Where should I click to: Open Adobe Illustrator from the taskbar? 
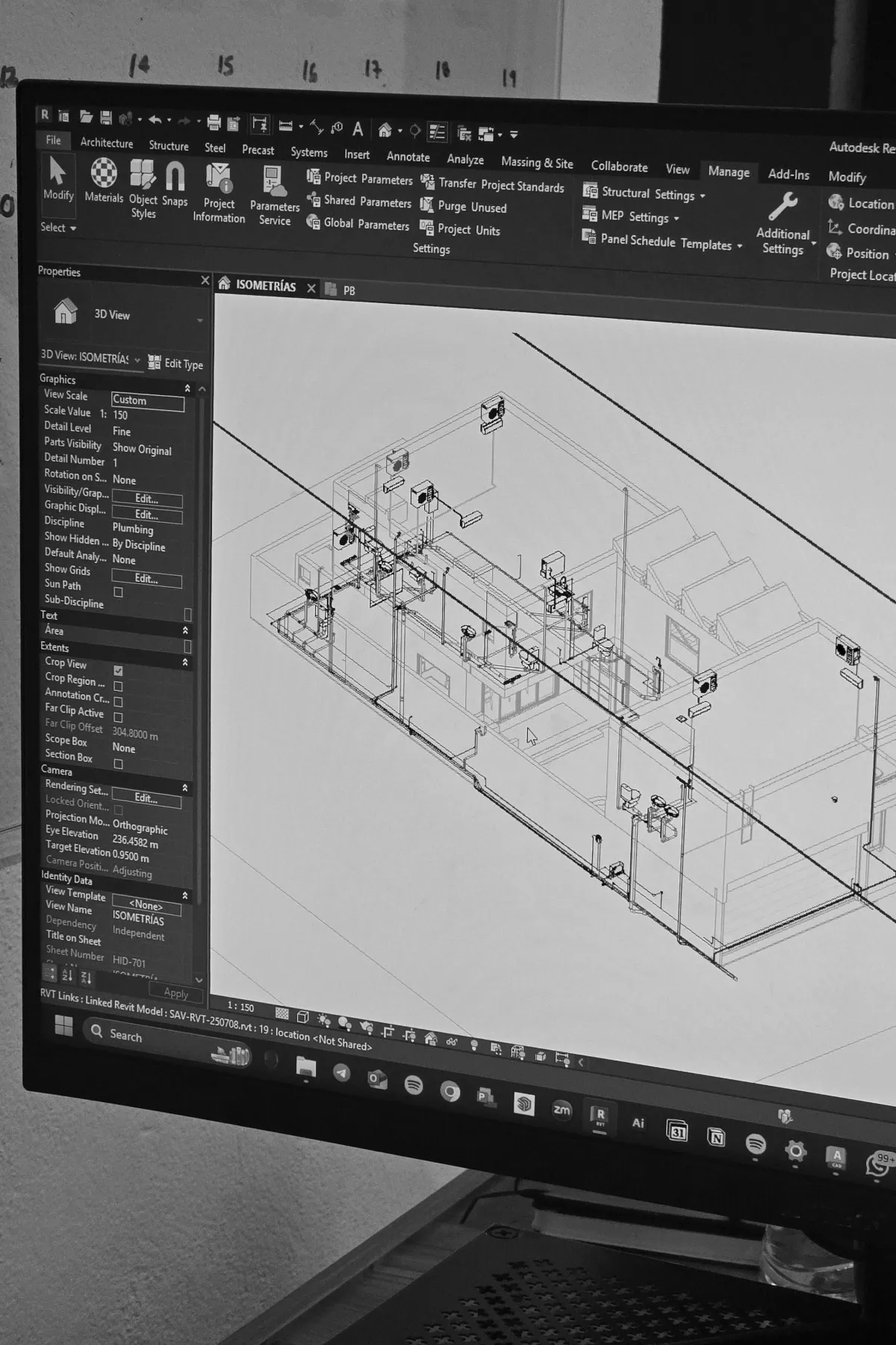click(638, 1122)
